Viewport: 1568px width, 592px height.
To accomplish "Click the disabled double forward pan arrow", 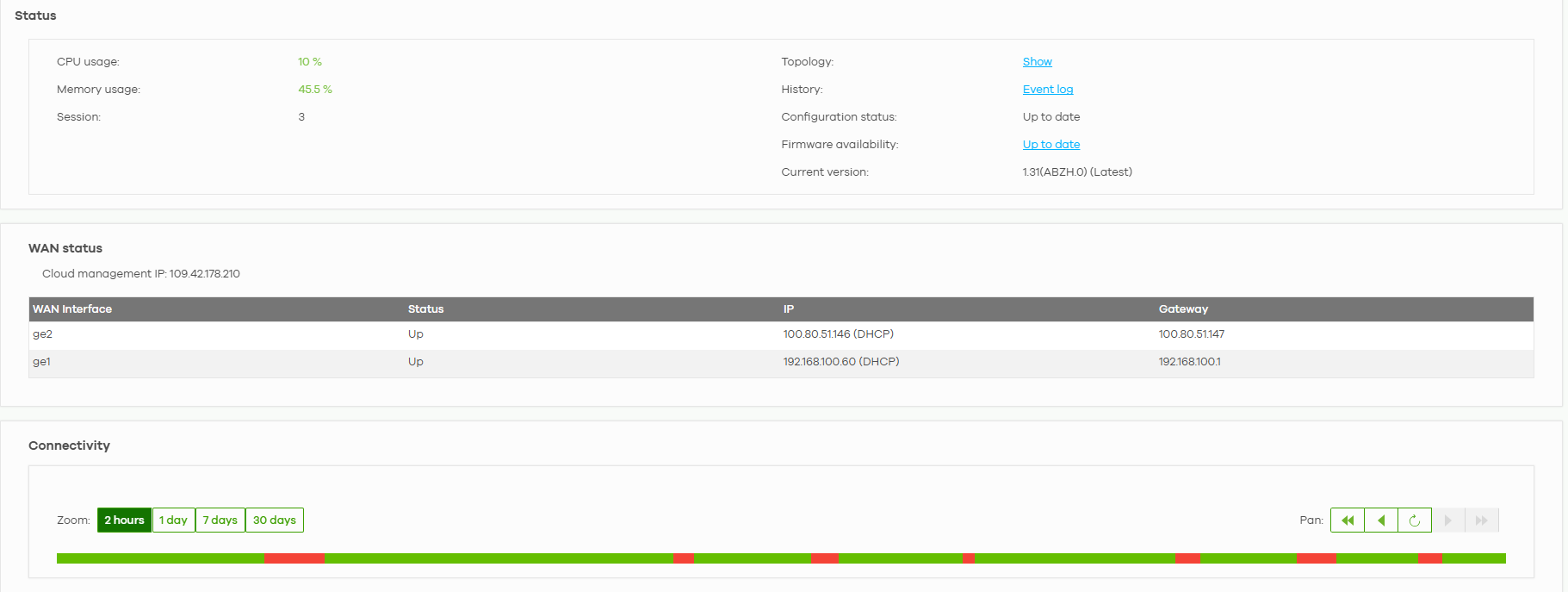I will [x=1482, y=520].
